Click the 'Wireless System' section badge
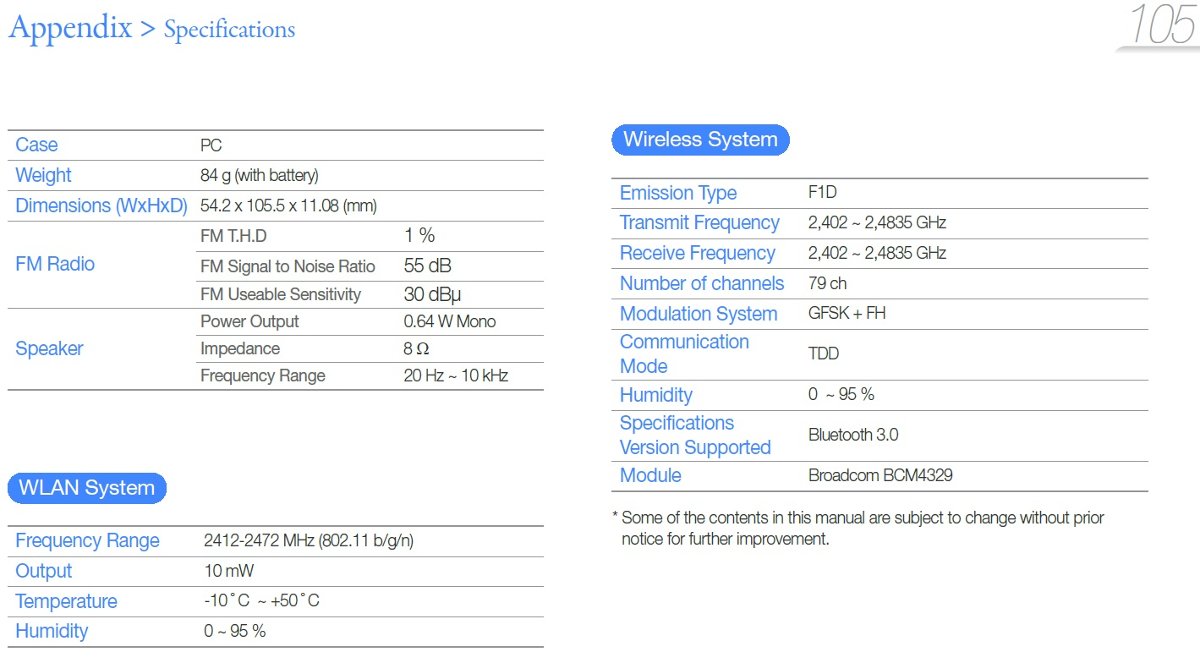1200x664 pixels. (700, 139)
